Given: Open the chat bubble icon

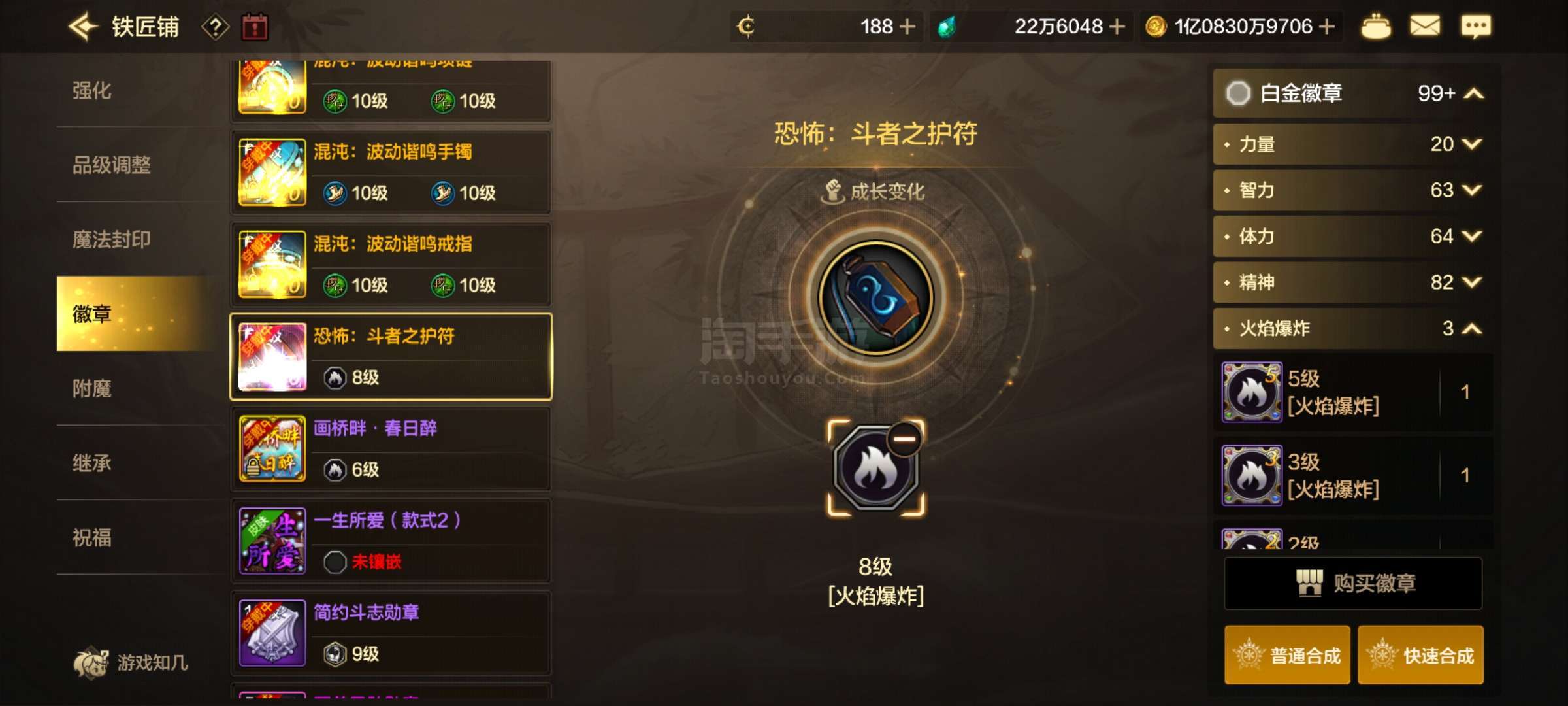Looking at the screenshot, I should (1476, 27).
